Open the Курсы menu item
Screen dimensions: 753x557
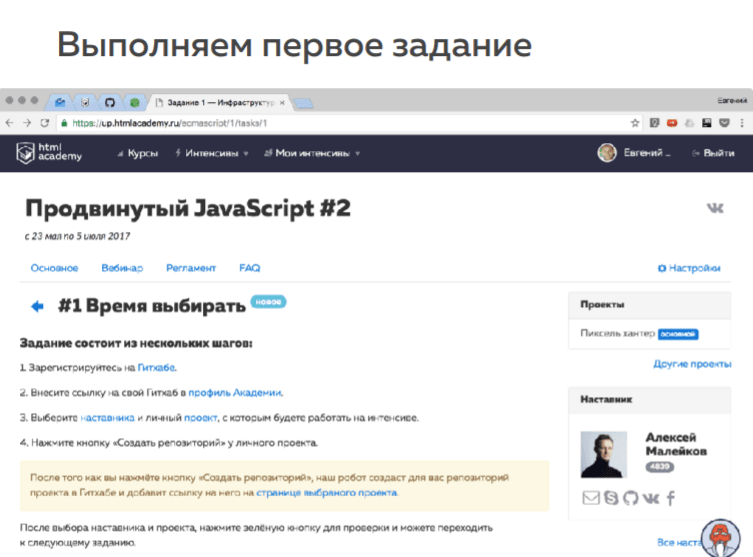coord(138,153)
